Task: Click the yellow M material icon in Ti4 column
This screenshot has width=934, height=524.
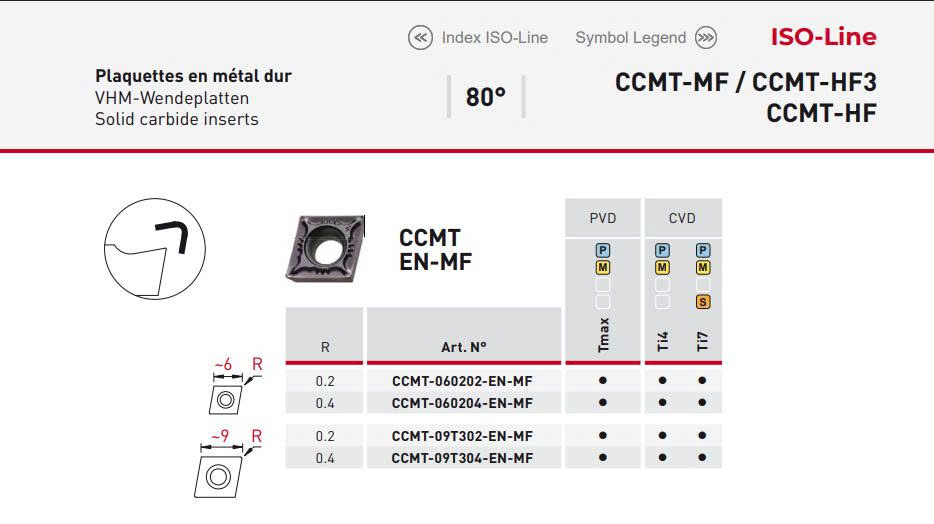Action: [662, 268]
